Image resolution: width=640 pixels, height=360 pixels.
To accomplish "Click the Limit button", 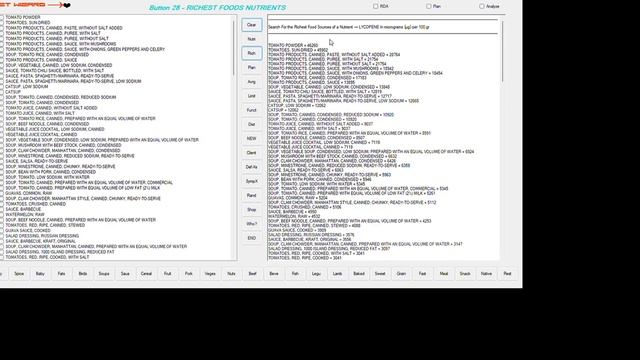I will click(251, 96).
